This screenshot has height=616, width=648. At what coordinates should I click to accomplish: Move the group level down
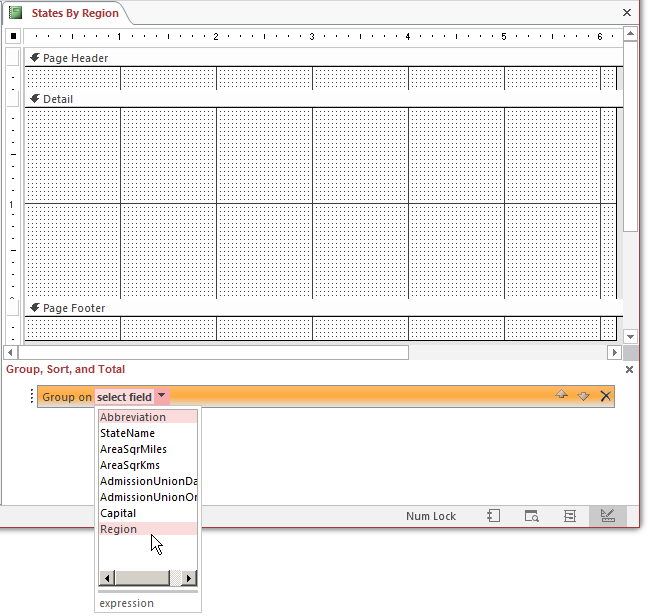coord(583,396)
